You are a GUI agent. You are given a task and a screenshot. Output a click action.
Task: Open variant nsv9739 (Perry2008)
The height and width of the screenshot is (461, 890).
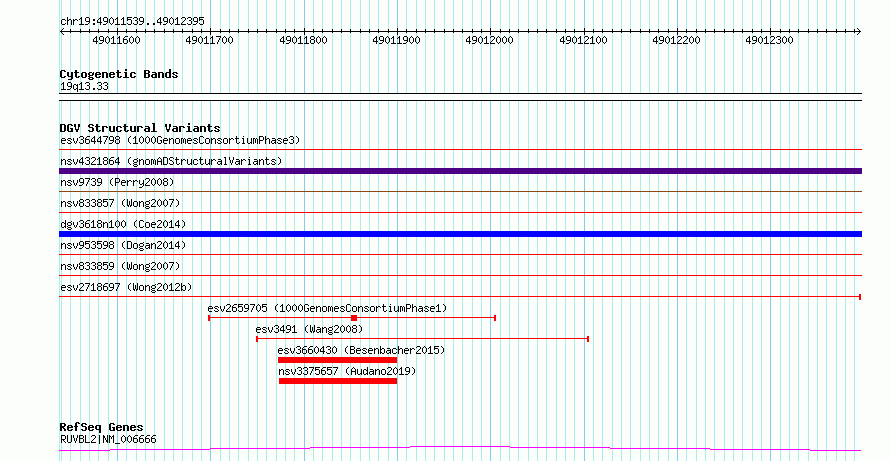(x=117, y=182)
